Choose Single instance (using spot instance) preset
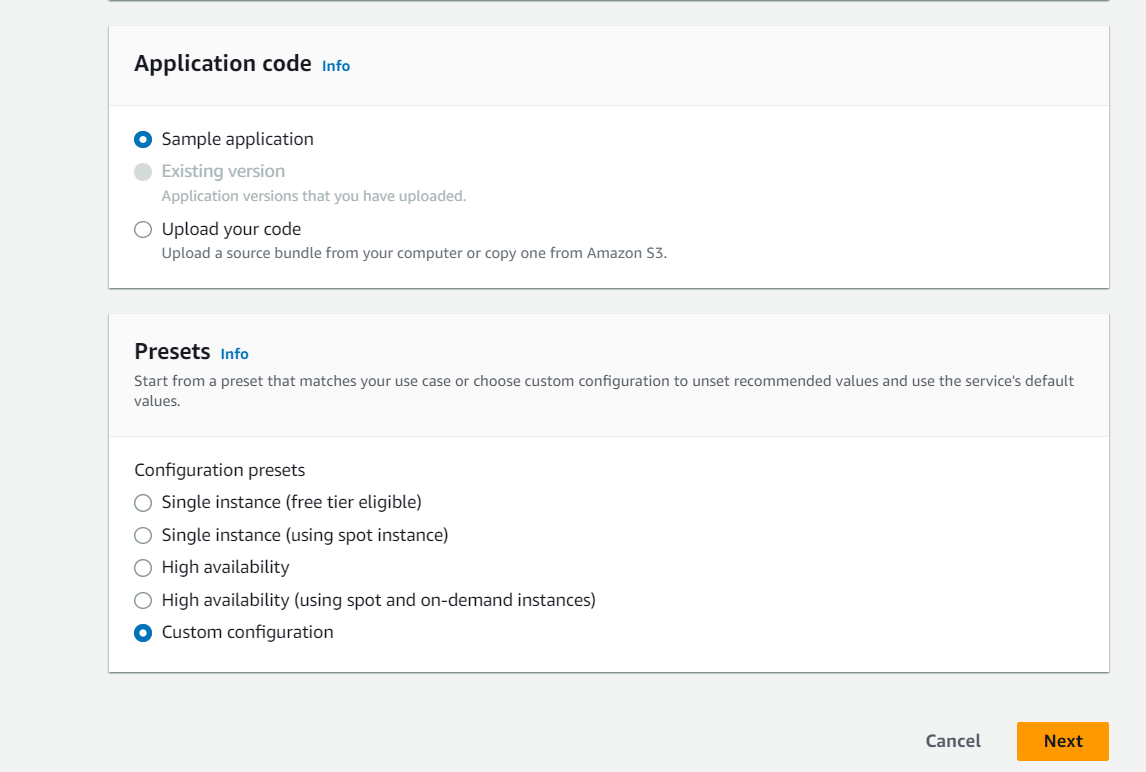This screenshot has width=1146, height=772. (x=143, y=535)
